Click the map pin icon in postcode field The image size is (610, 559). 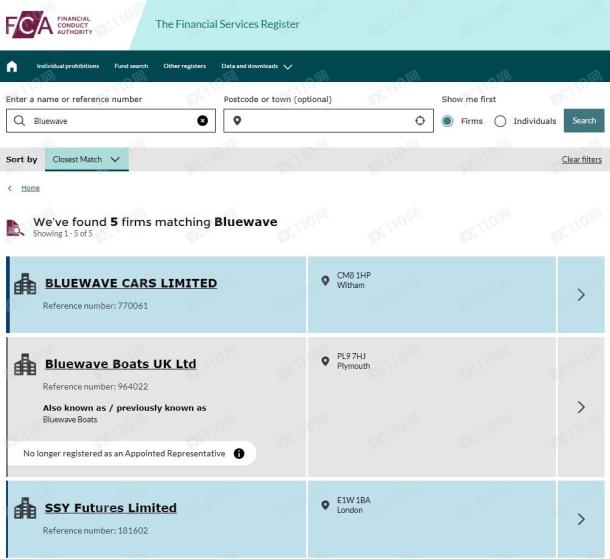tap(237, 121)
